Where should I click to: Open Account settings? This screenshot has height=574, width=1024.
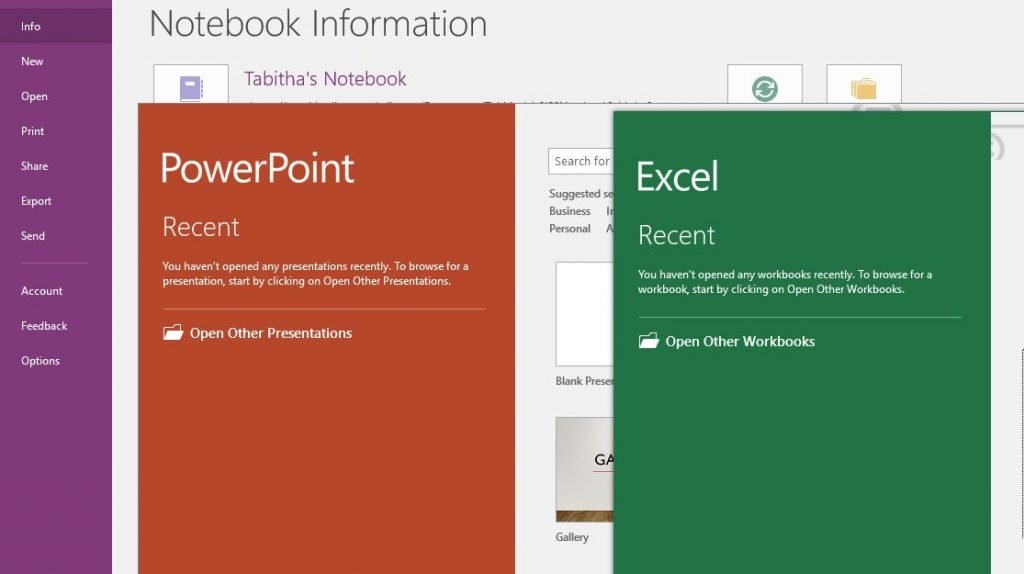pos(42,291)
